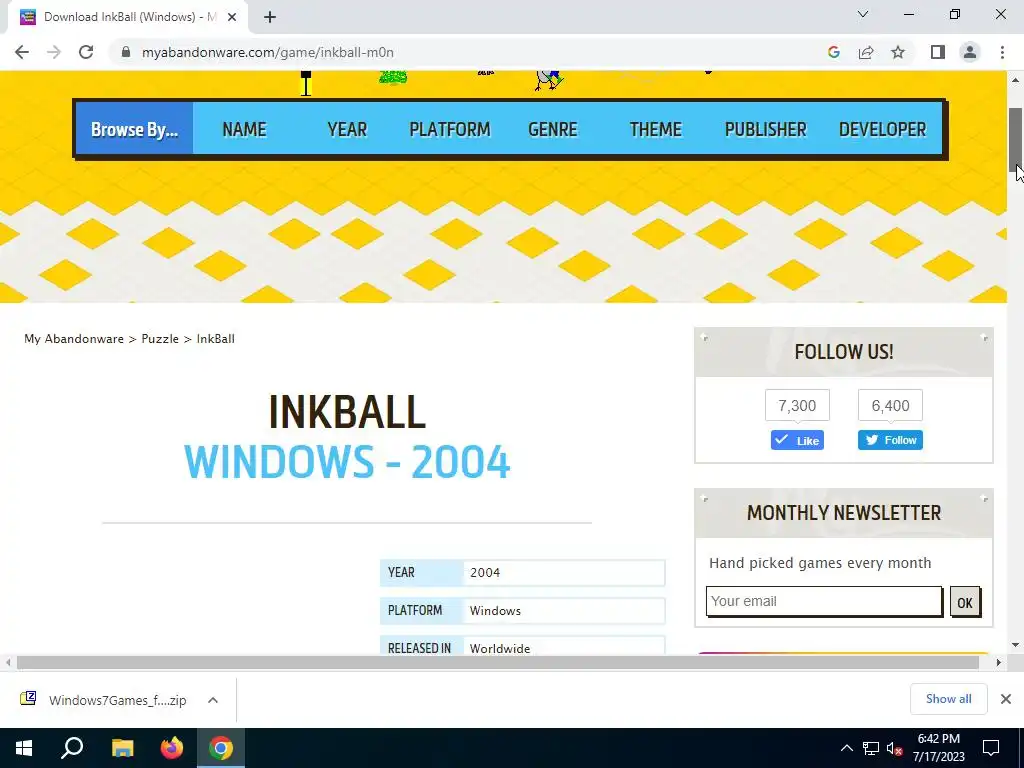1024x768 pixels.
Task: Click the vertical scrollbar thumb
Action: 1016,138
